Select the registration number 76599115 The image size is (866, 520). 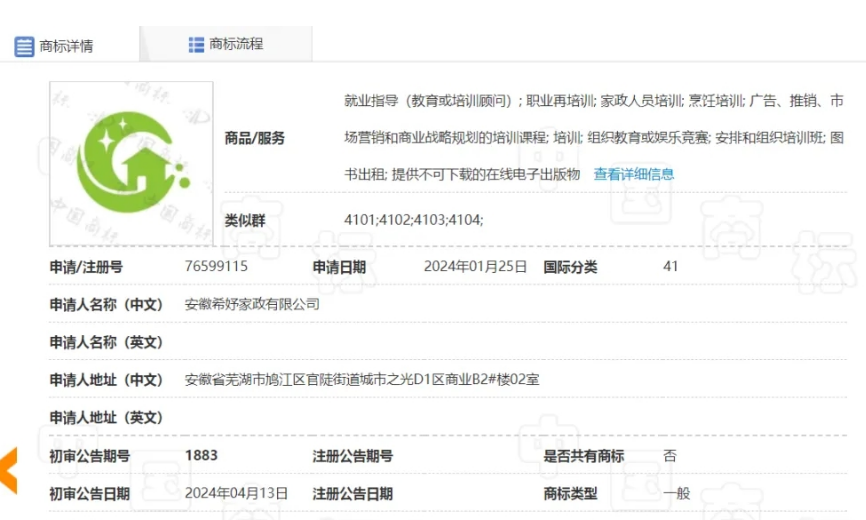[x=216, y=267]
